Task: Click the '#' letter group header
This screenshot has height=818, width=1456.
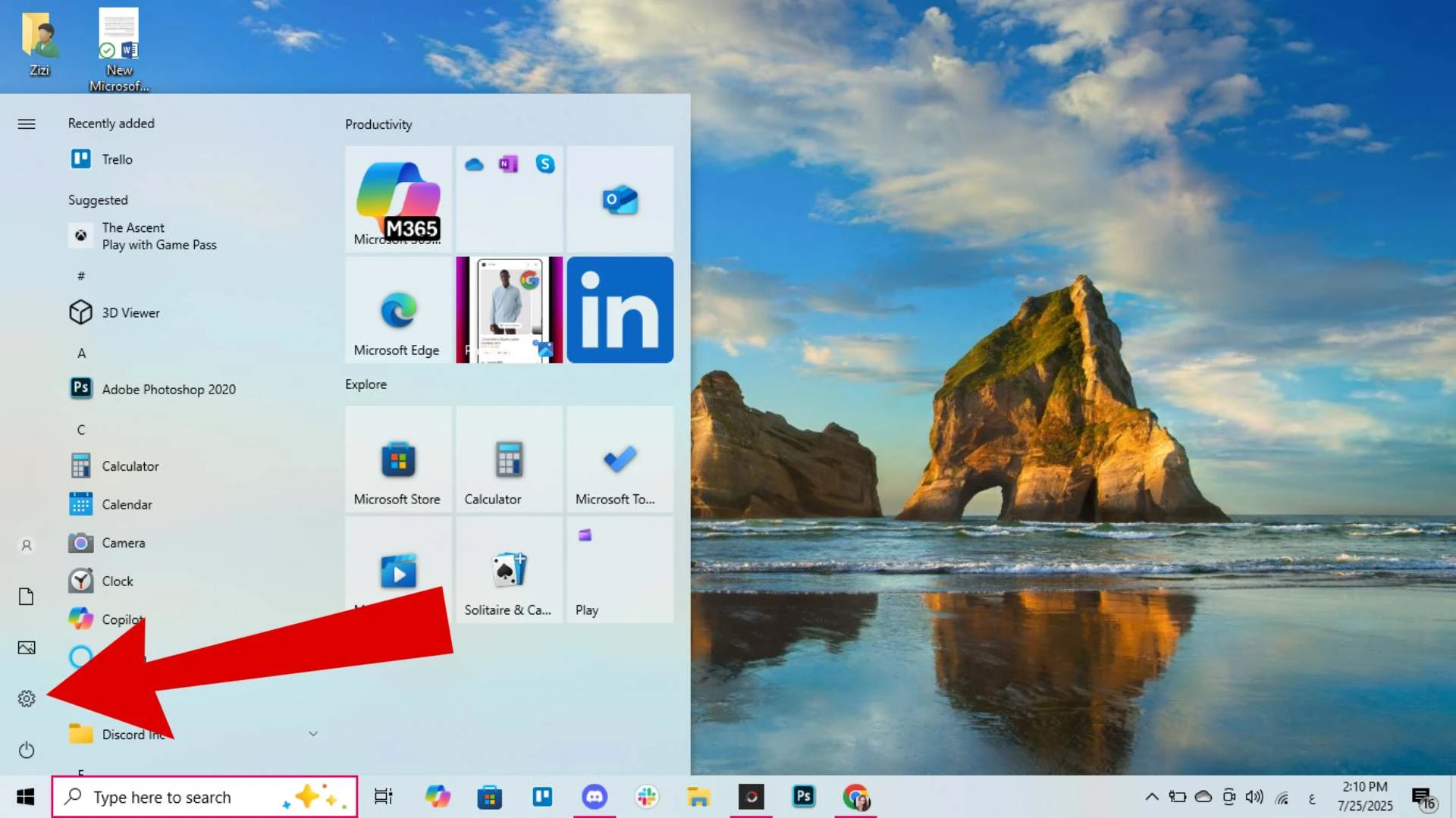Action: [81, 276]
